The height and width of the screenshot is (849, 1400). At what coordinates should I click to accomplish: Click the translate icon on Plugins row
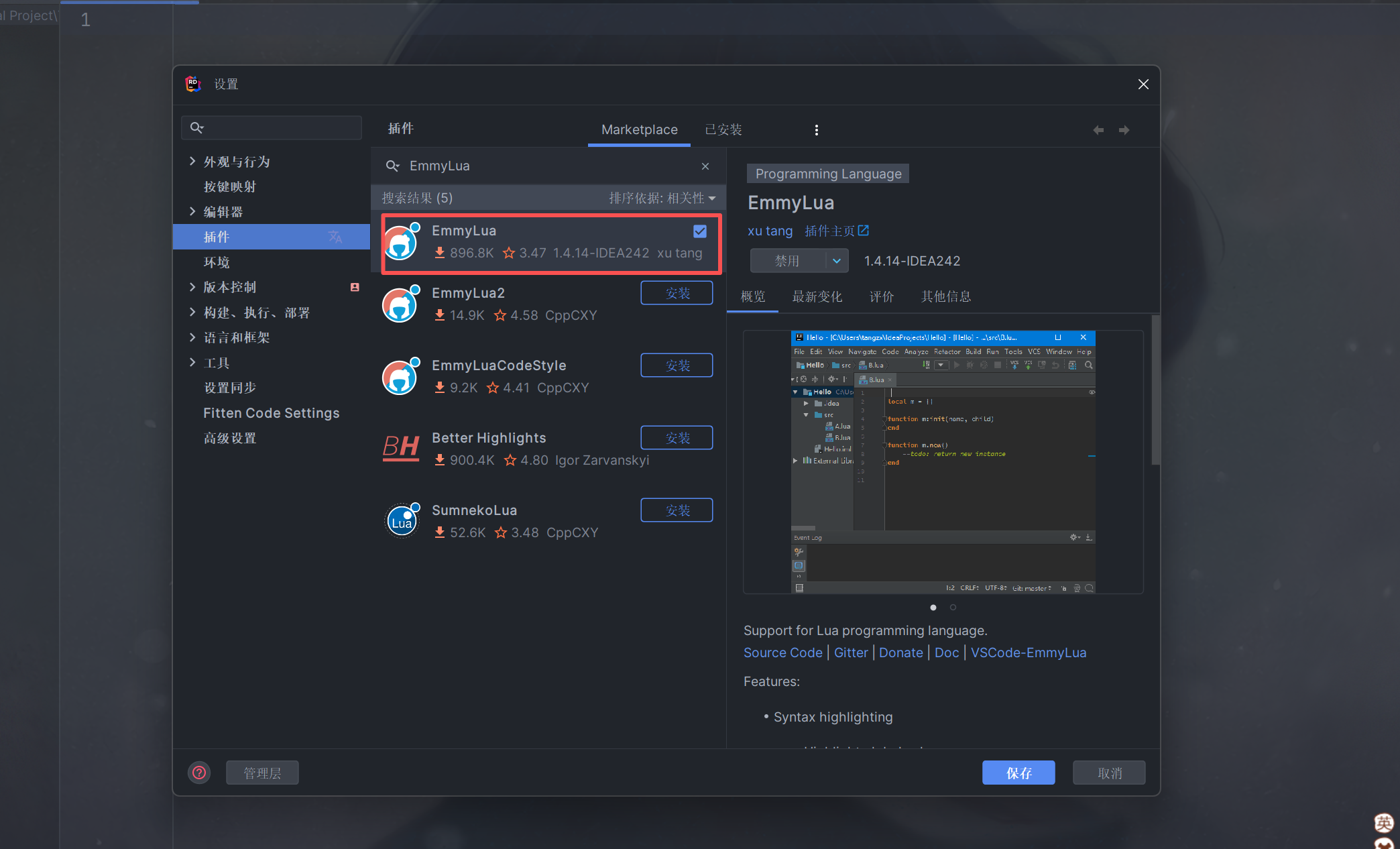coord(335,237)
